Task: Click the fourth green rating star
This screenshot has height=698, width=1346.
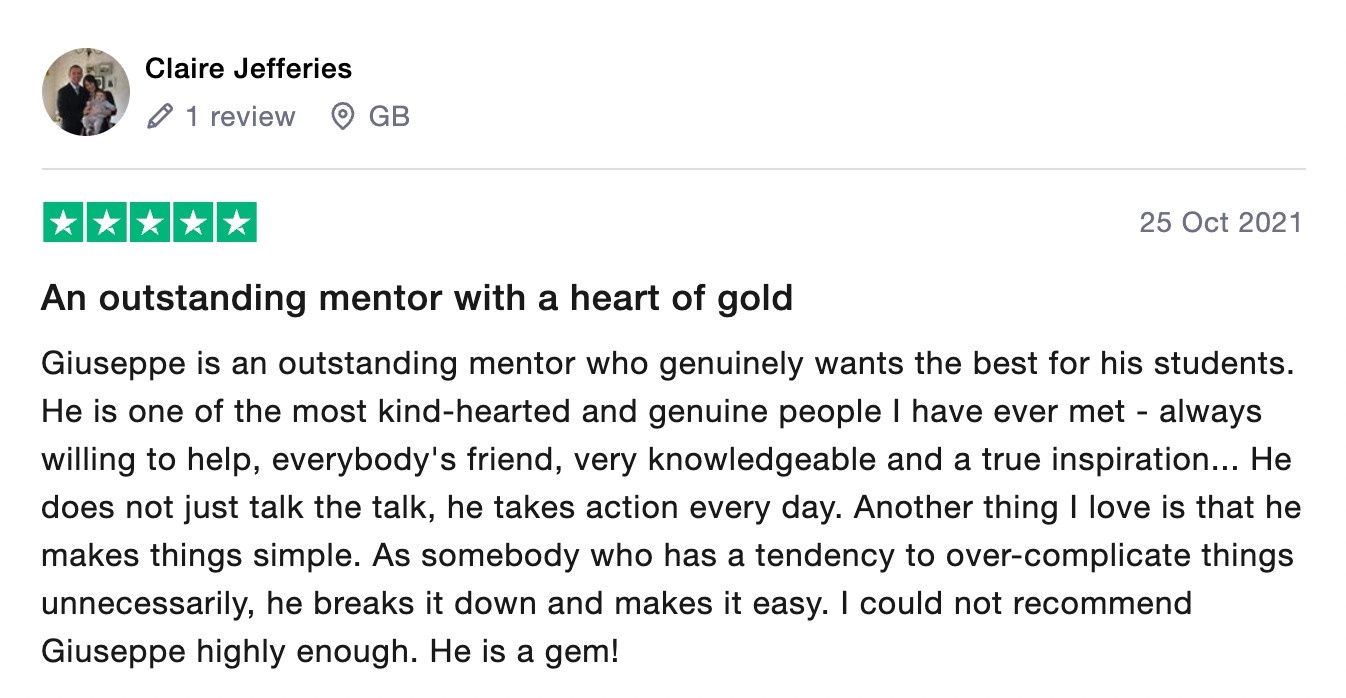Action: [193, 222]
